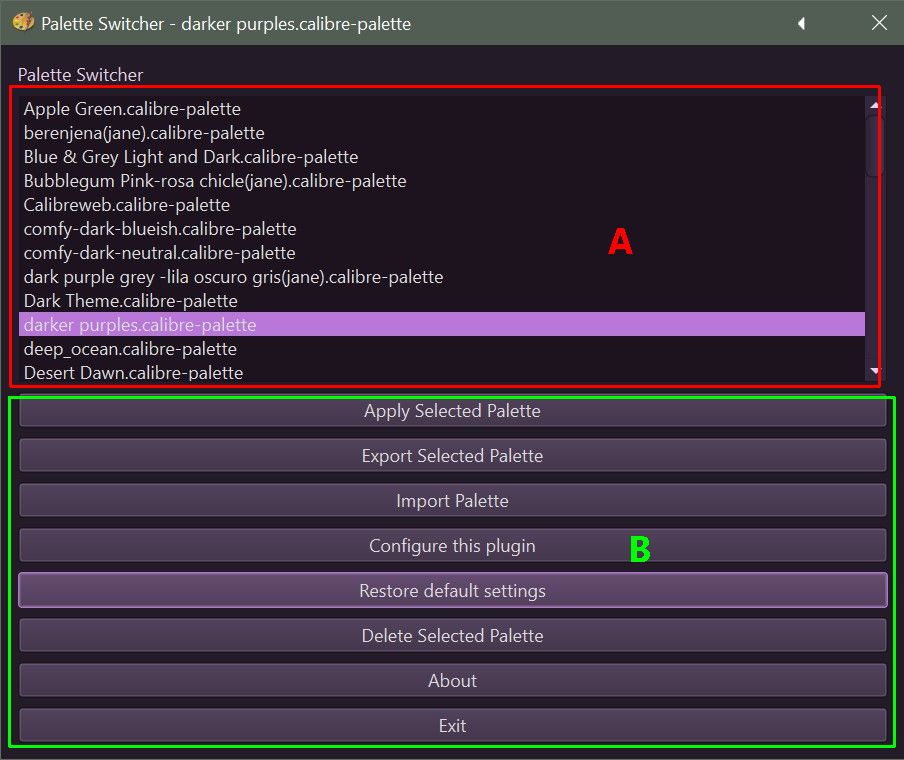Select dark purple grey -lila oscuro gris palette
This screenshot has height=760, width=904.
click(x=442, y=277)
